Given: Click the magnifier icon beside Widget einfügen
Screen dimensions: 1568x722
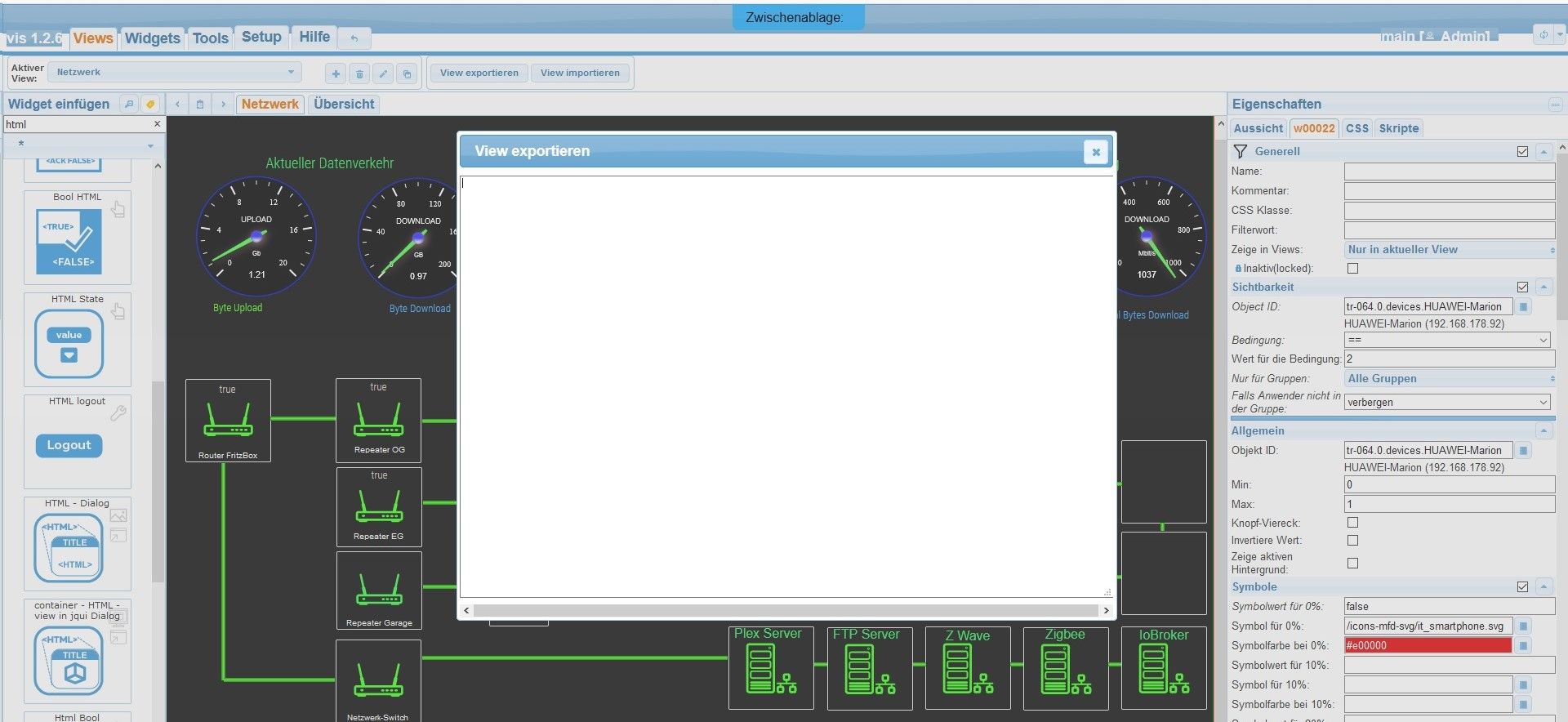Looking at the screenshot, I should [129, 104].
